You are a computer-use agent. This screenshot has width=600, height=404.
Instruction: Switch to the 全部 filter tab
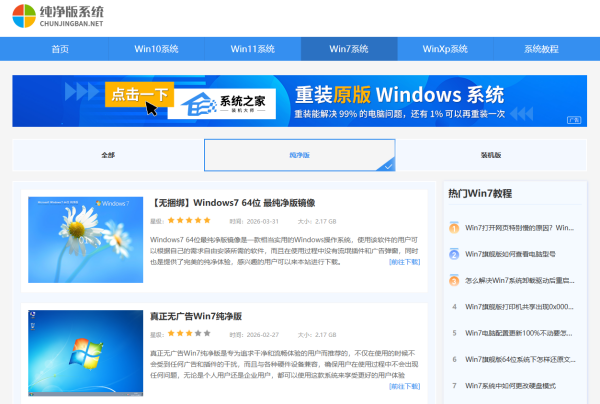(108, 155)
